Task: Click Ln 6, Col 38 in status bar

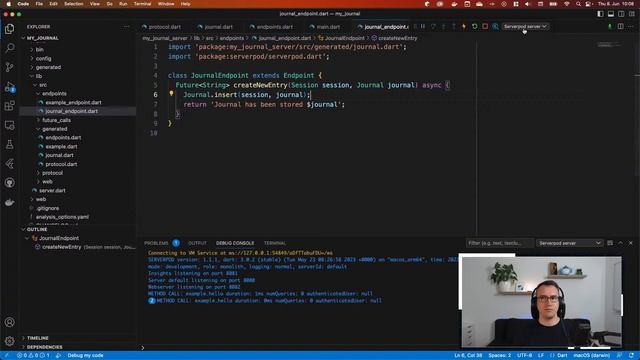Action: [468, 356]
